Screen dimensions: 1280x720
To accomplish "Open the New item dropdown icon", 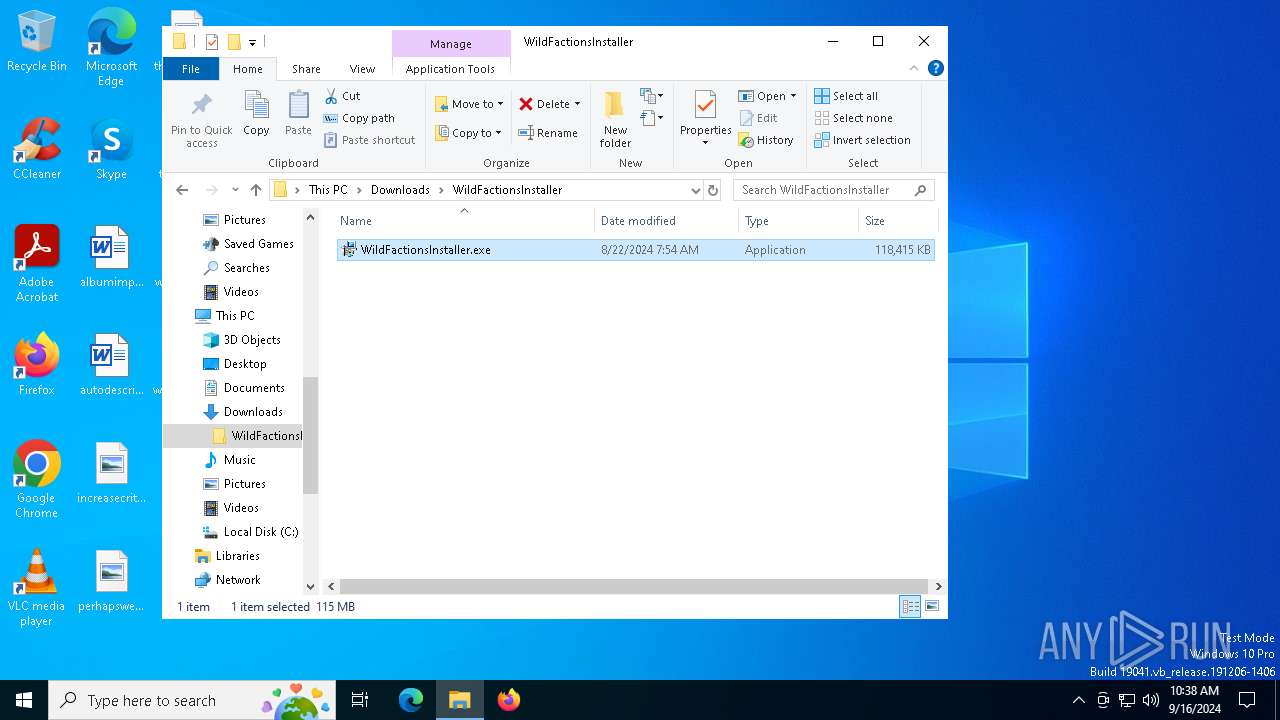I will [652, 96].
